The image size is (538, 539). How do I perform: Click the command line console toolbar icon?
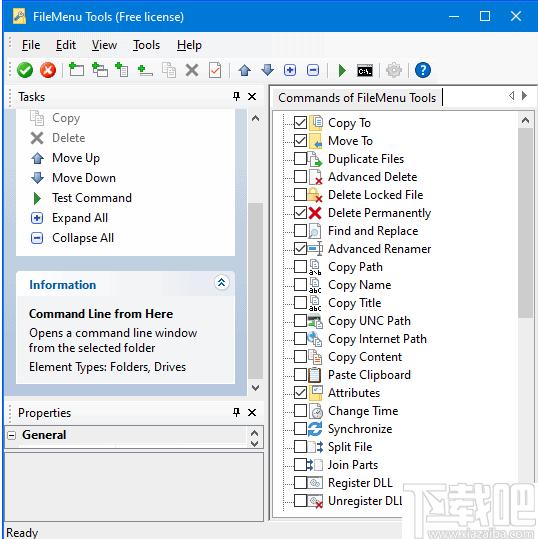point(365,70)
